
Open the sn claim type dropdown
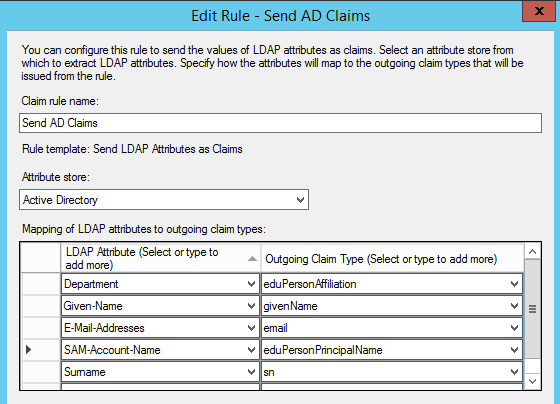click(514, 372)
